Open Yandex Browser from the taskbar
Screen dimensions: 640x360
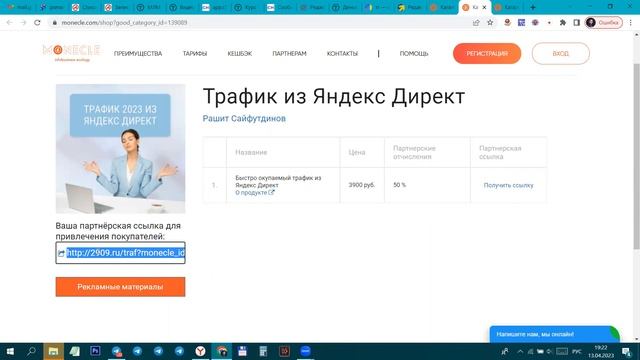coord(200,351)
